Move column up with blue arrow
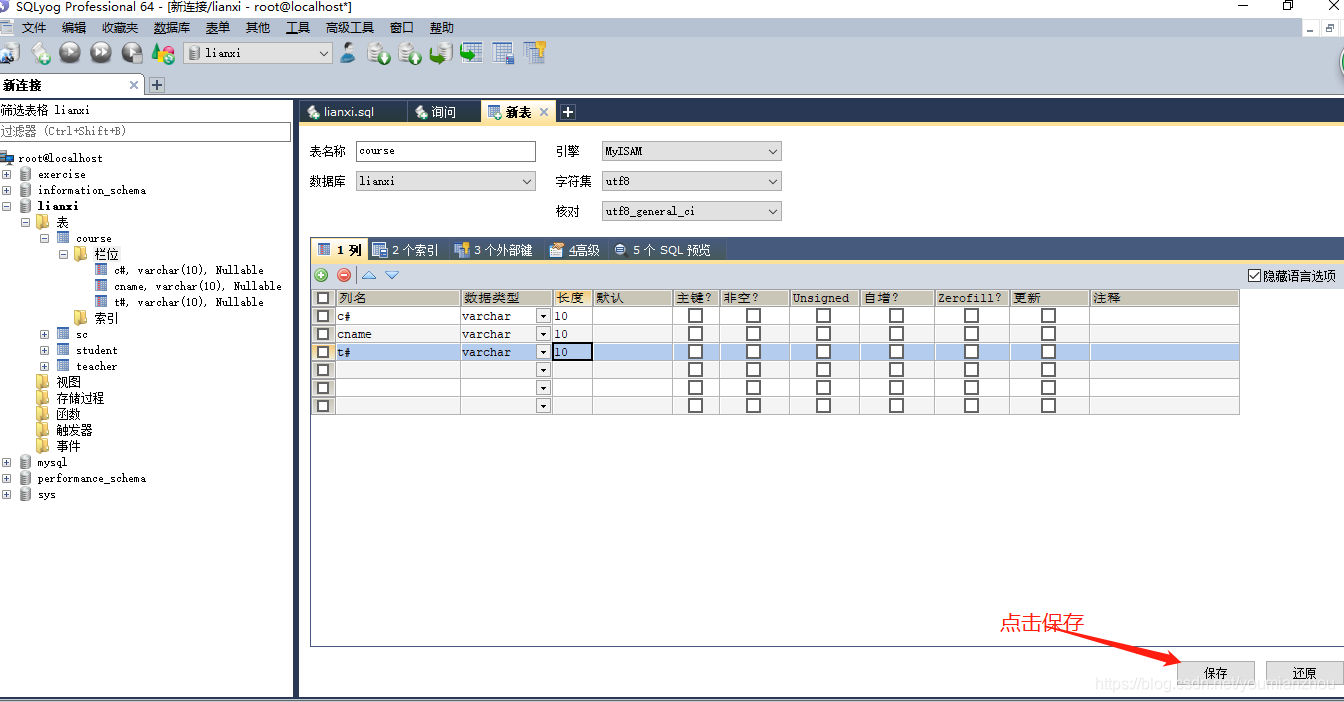This screenshot has height=702, width=1344. tap(369, 275)
